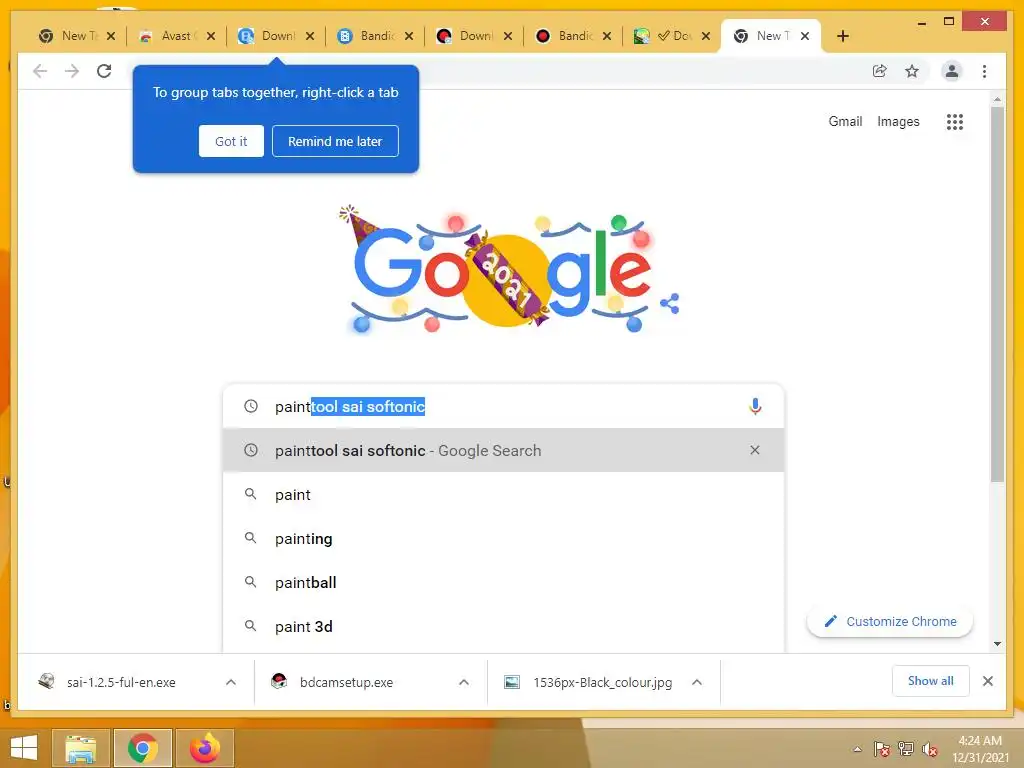
Task: Share the Google doodle
Action: coord(670,304)
